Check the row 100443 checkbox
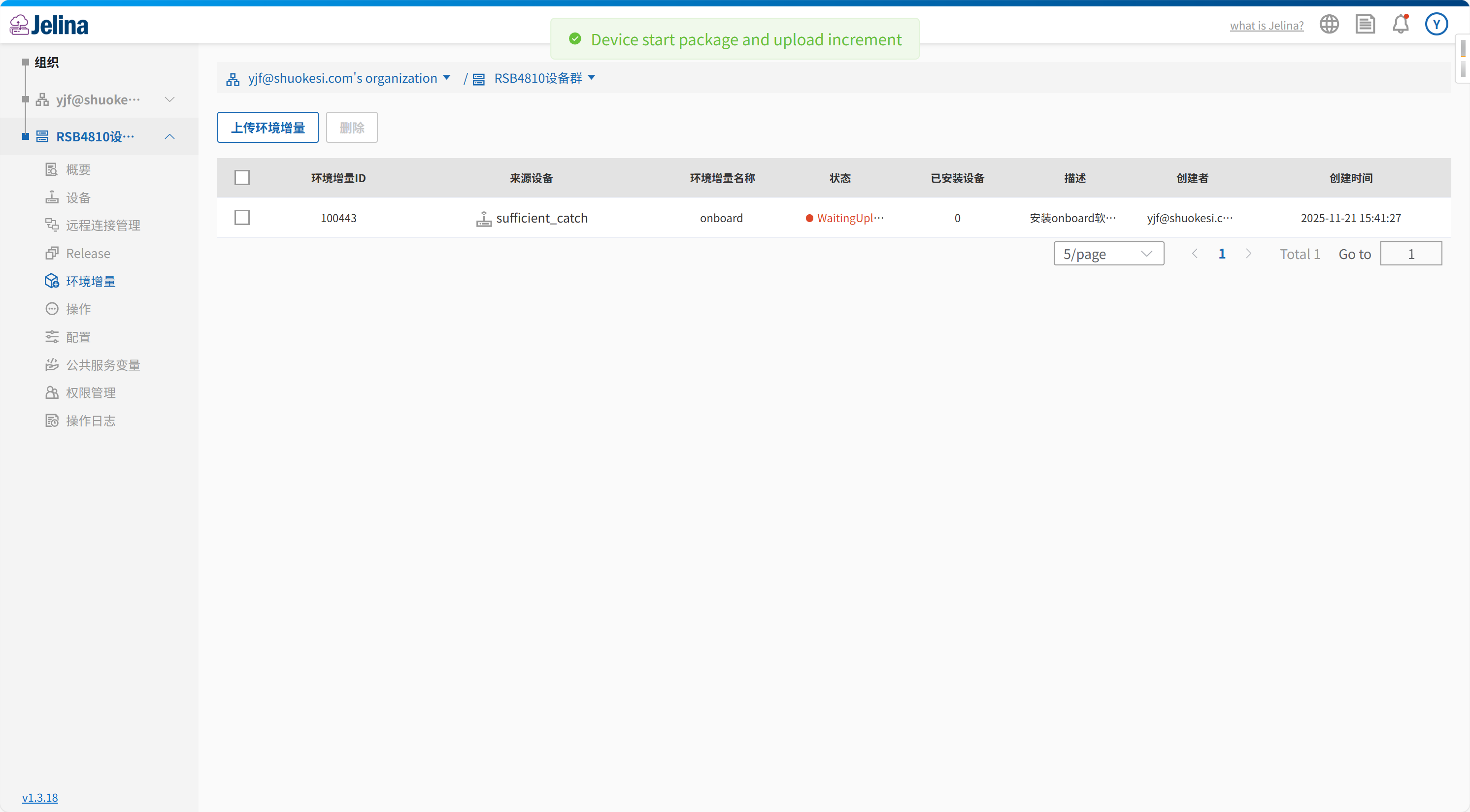 coord(242,218)
